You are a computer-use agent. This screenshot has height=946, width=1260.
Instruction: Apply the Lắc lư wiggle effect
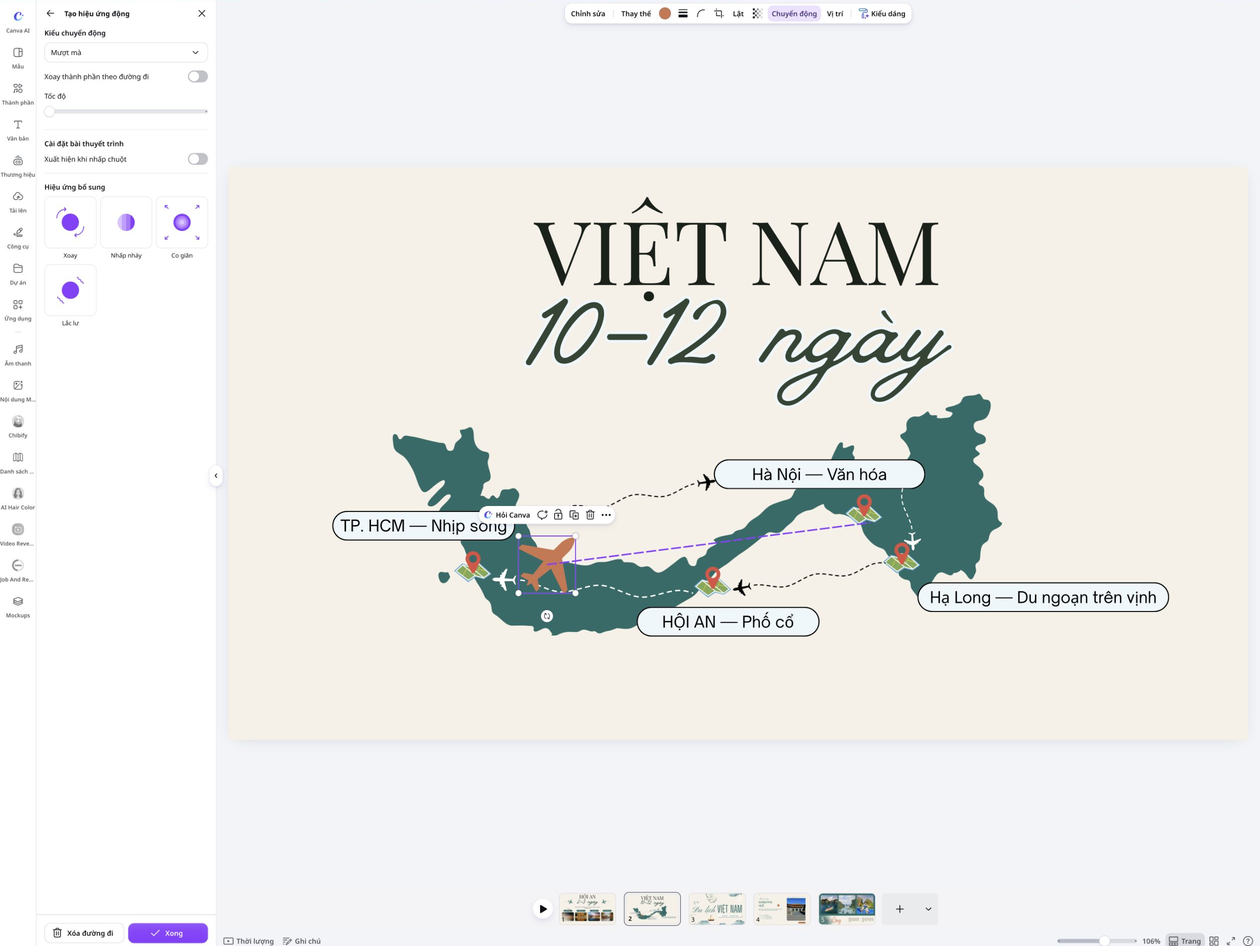(x=70, y=290)
